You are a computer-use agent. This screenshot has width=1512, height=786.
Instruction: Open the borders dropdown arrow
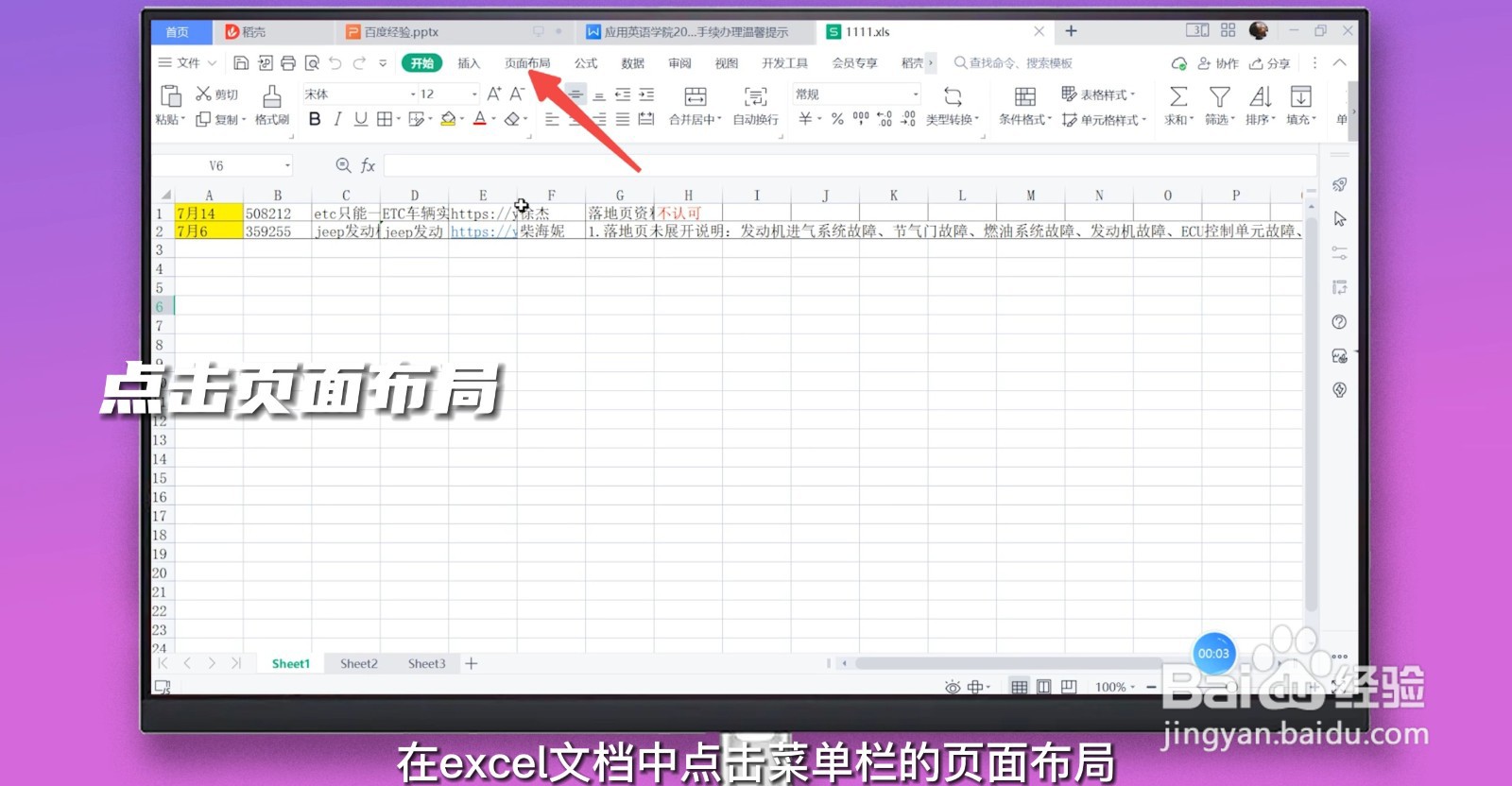click(x=398, y=119)
